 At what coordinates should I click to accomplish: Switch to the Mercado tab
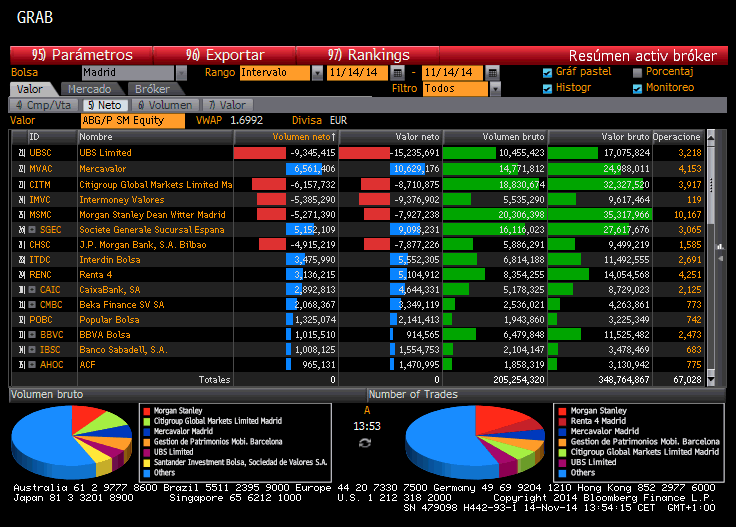(89, 89)
